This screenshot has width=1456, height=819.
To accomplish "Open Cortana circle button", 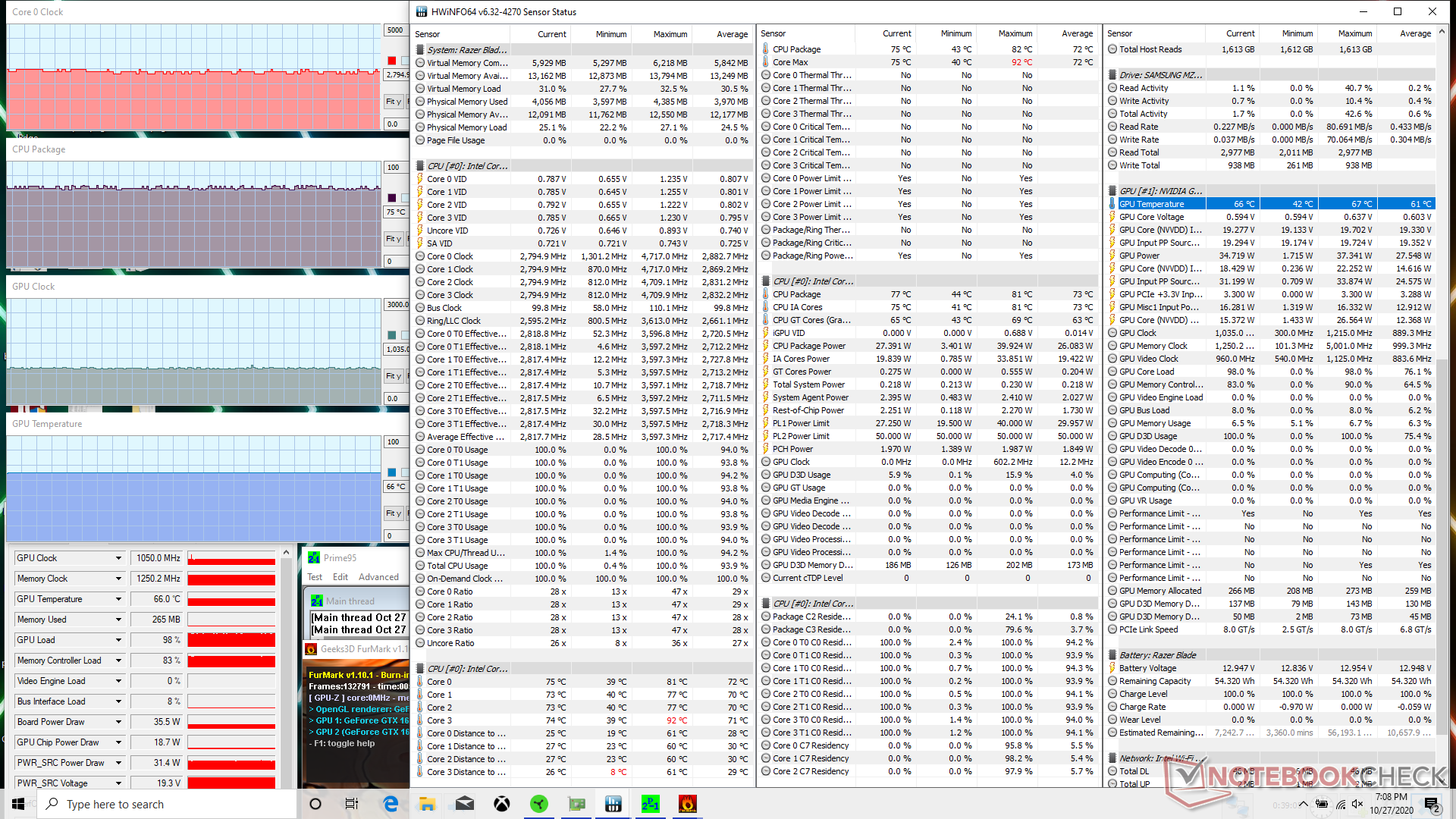I will click(315, 804).
